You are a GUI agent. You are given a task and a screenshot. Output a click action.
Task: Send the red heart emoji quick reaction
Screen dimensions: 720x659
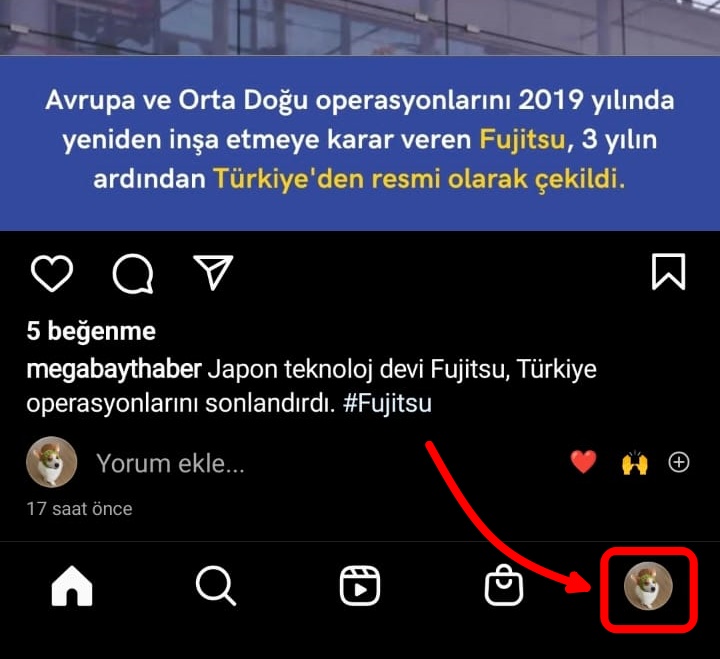pos(583,462)
